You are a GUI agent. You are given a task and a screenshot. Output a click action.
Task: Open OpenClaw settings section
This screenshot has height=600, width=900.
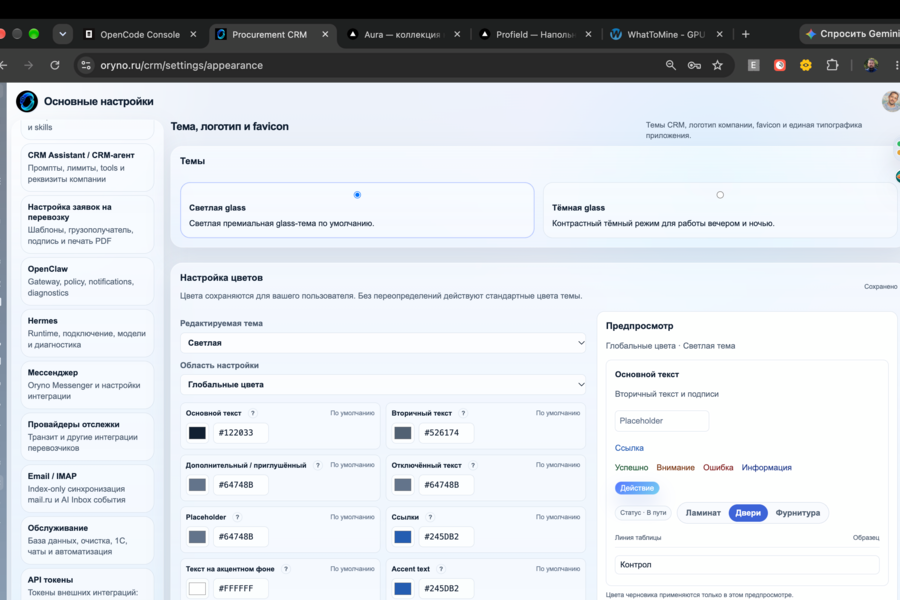tap(87, 281)
